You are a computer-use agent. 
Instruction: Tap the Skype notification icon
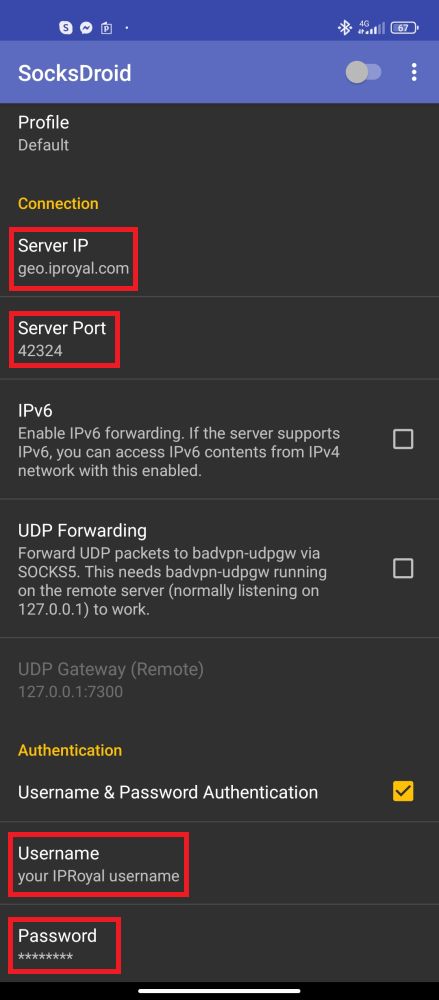click(x=66, y=27)
